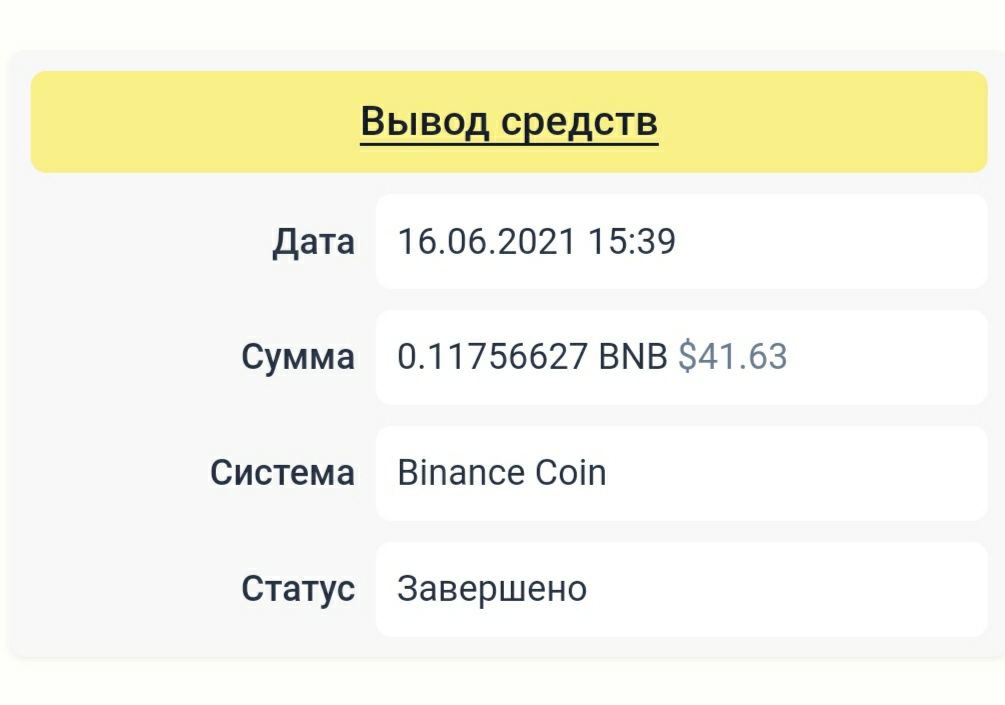Click the 0.11756627 amount number
1005x705 pixels.
pos(492,357)
